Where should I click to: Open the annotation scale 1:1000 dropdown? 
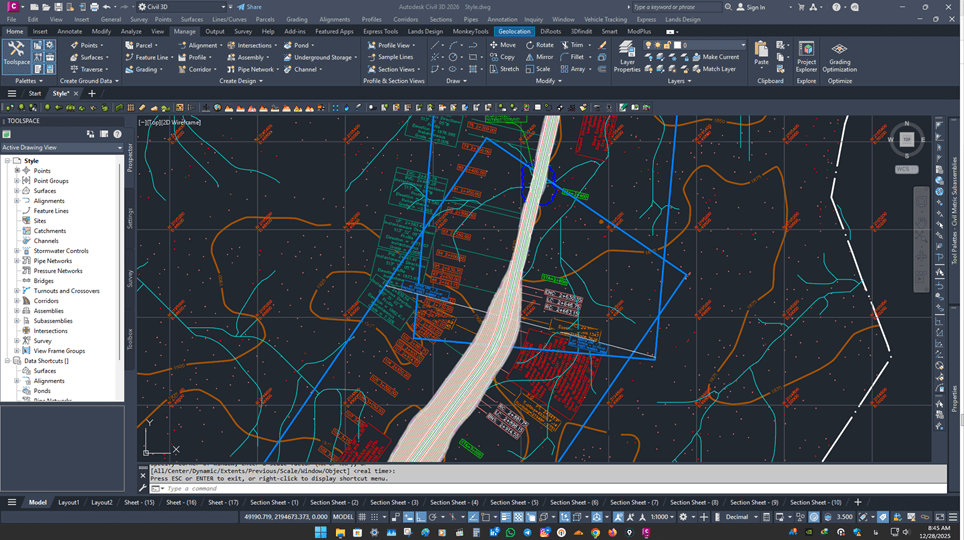click(663, 517)
